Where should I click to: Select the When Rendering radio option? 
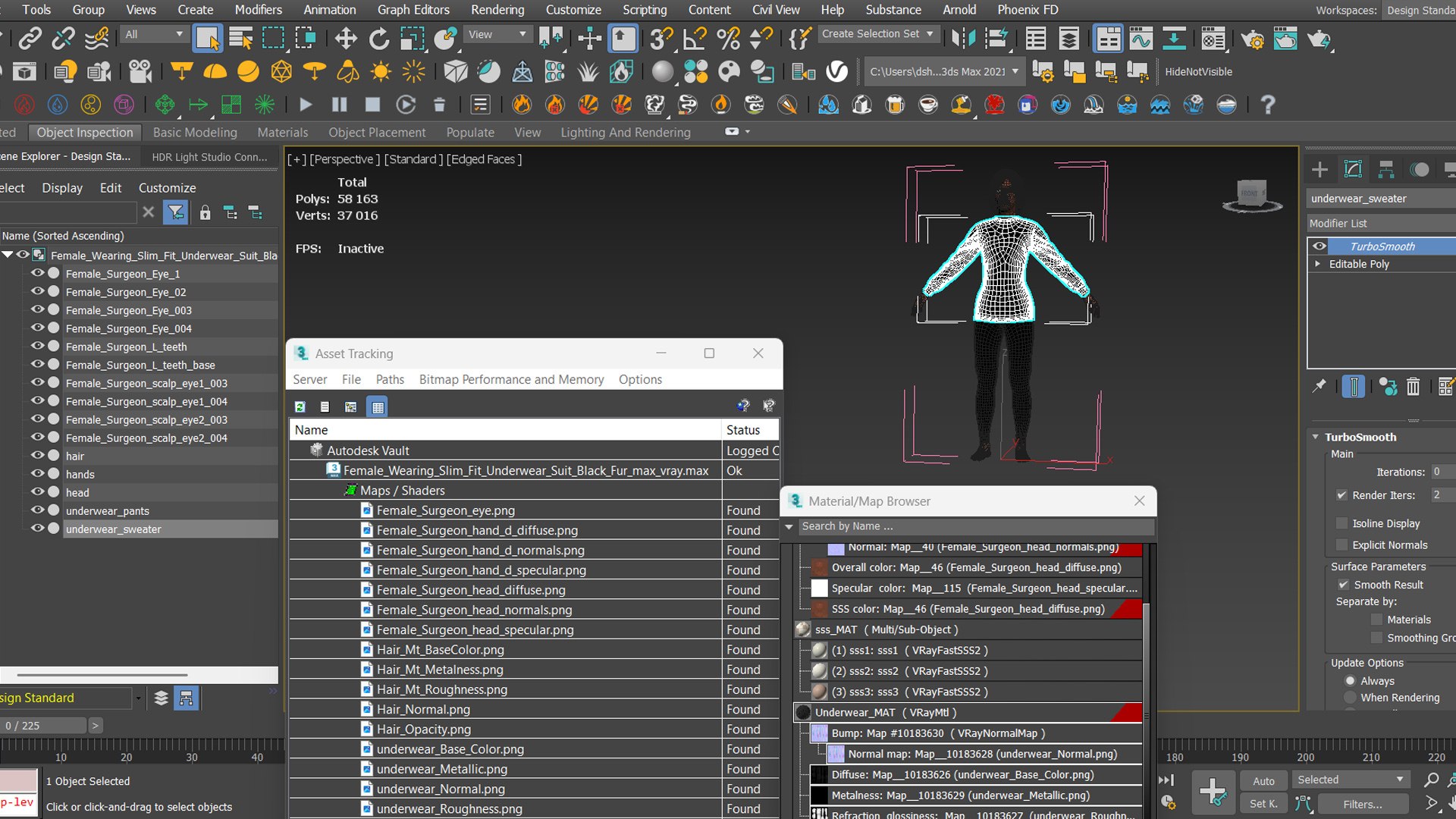(1350, 698)
